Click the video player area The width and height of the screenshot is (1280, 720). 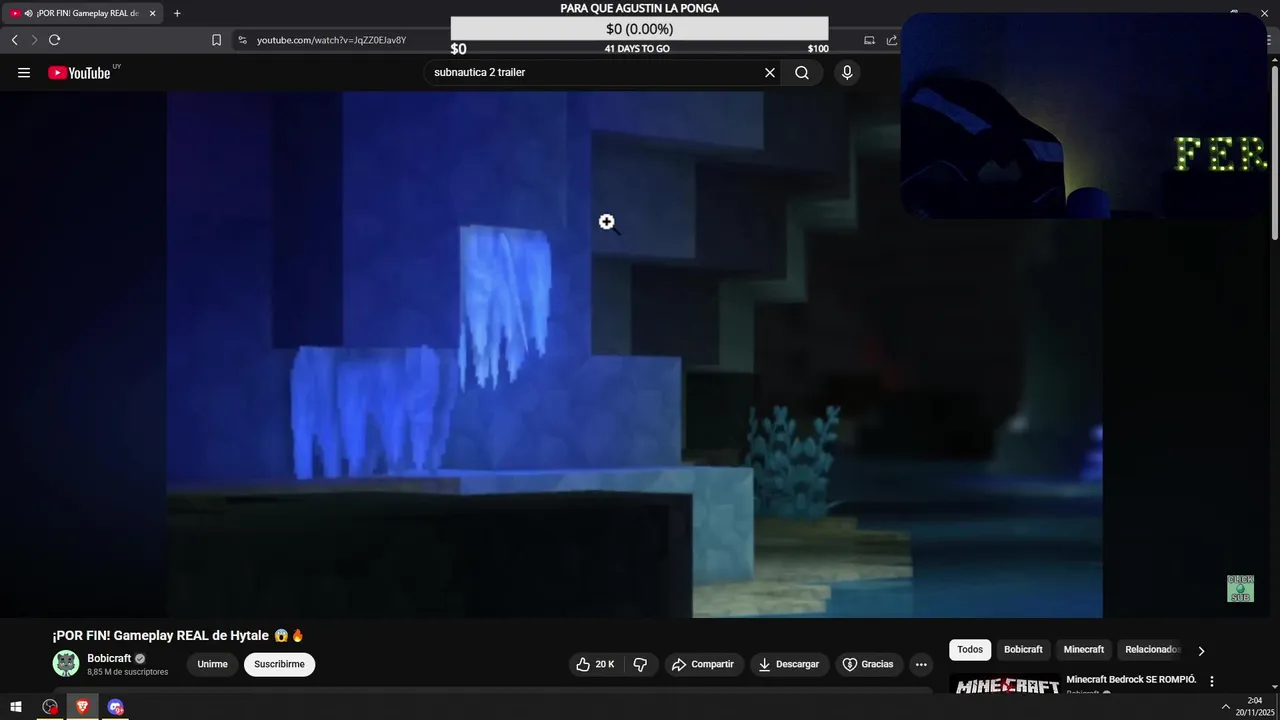634,354
